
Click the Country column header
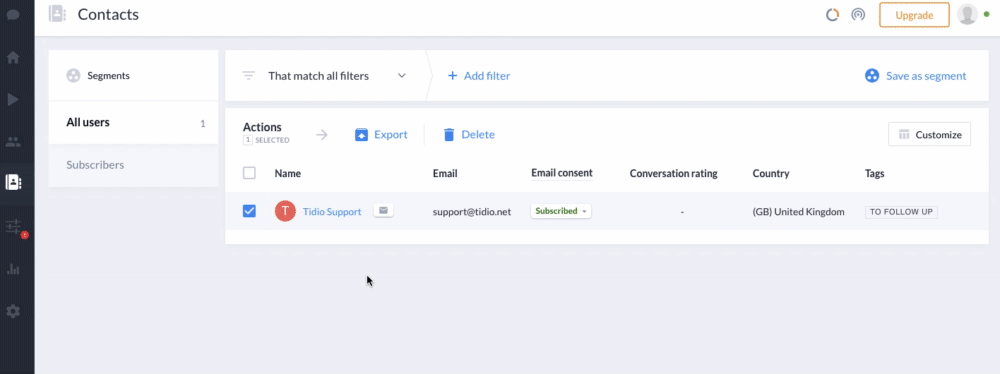point(770,174)
